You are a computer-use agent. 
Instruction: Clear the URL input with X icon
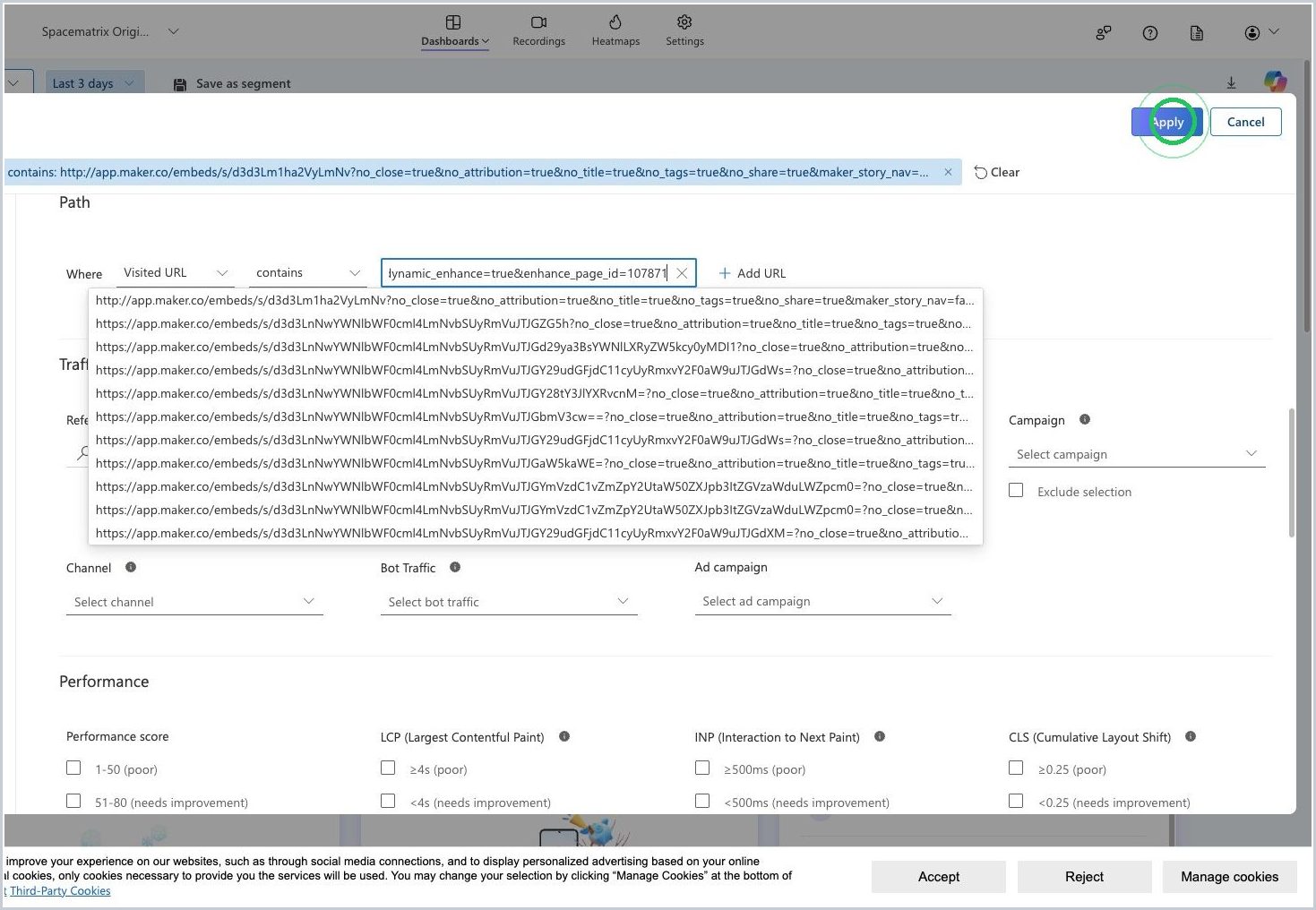(x=682, y=273)
